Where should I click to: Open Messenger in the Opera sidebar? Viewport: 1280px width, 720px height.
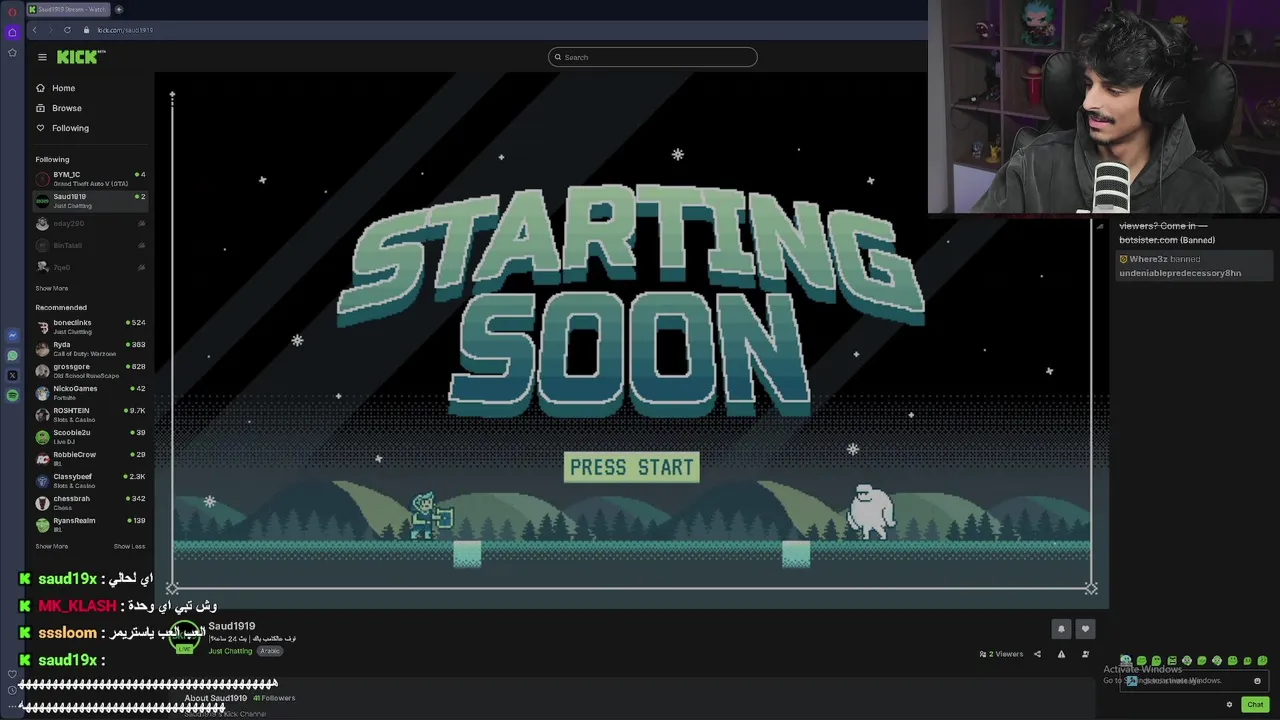(x=12, y=336)
